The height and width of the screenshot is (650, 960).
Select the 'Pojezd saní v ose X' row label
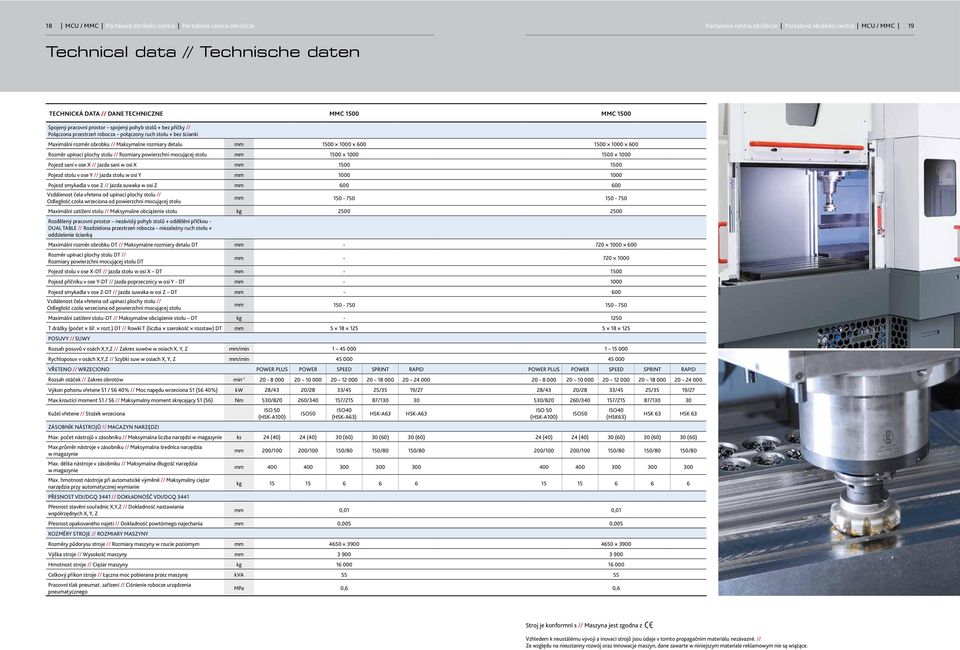click(92, 165)
